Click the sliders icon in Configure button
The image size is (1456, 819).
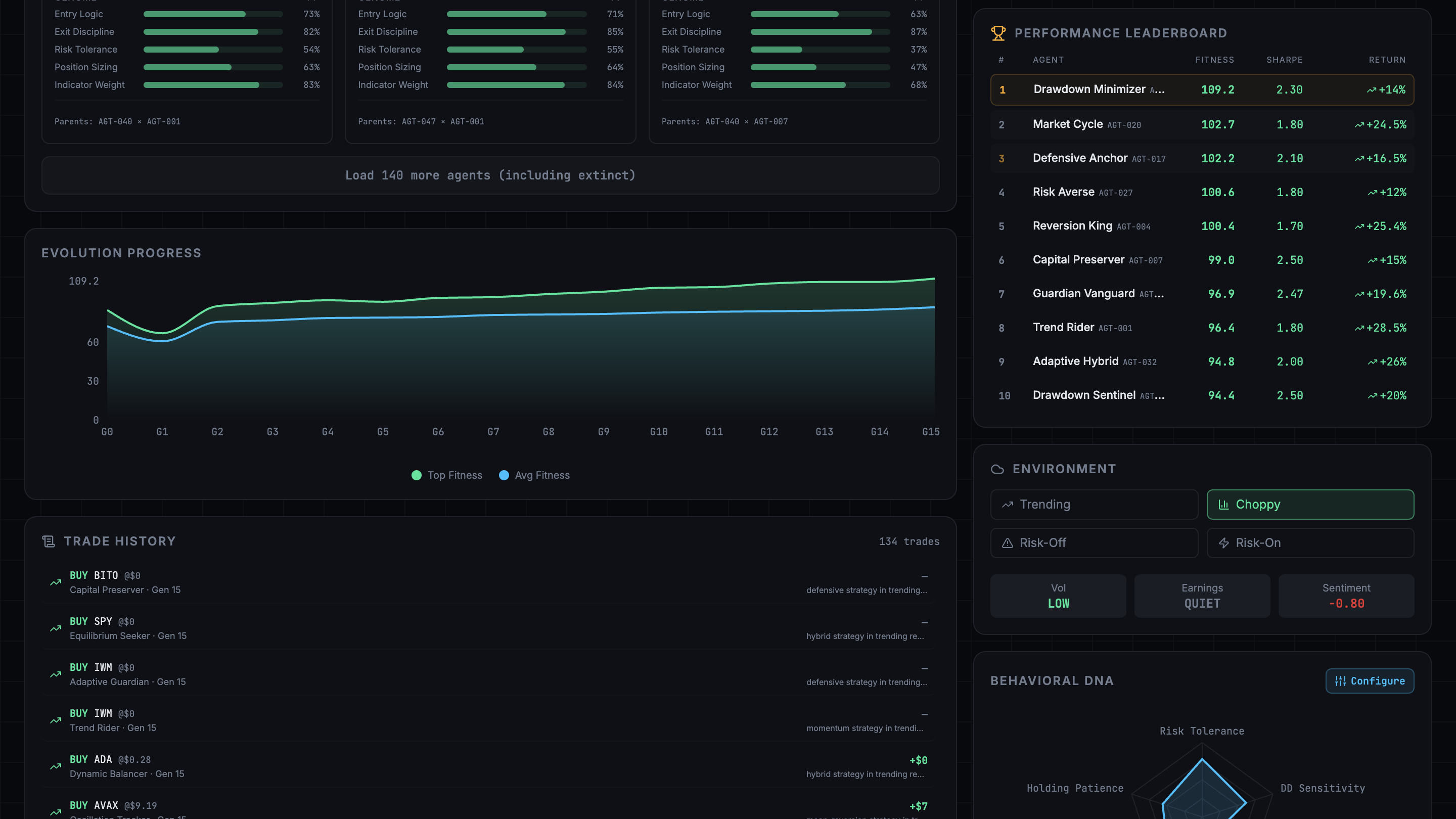(x=1340, y=681)
